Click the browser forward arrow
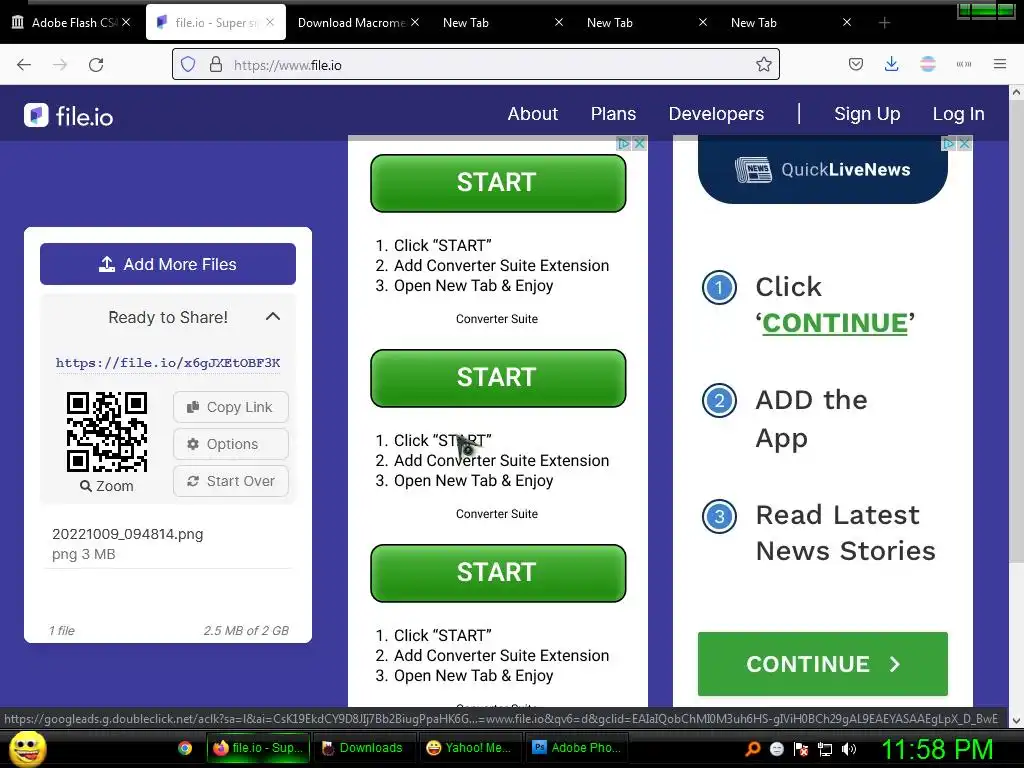This screenshot has height=768, width=1024. tap(60, 65)
